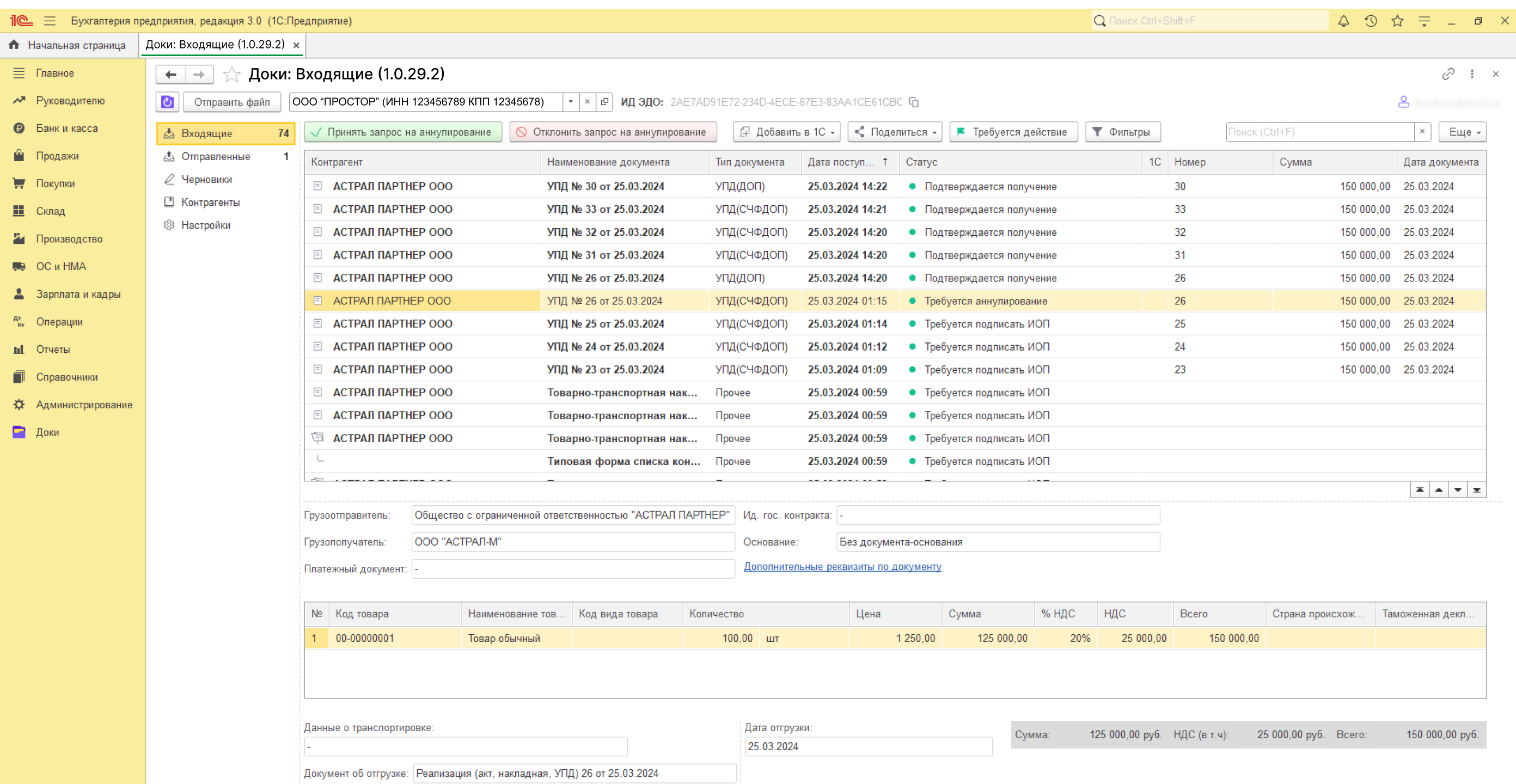The image size is (1516, 784).
Task: Get link to this page
Action: (1448, 73)
